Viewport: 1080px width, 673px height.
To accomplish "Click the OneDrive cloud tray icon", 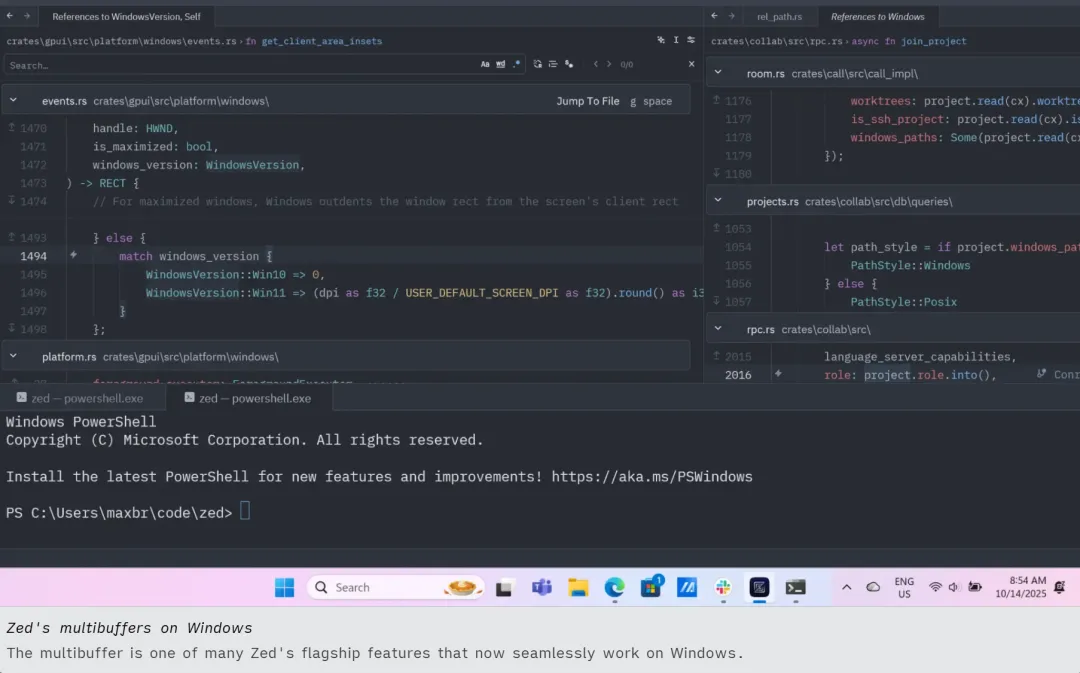I will point(873,588).
